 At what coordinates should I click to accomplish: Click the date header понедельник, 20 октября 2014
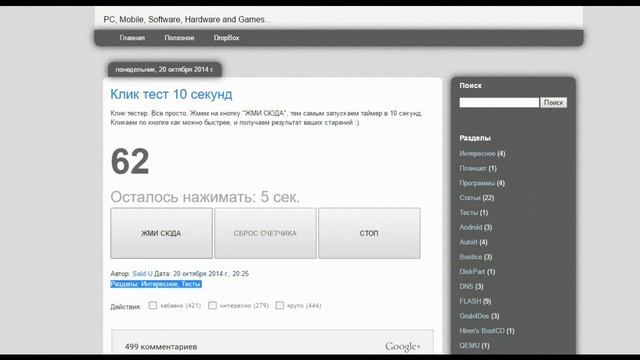(x=164, y=69)
